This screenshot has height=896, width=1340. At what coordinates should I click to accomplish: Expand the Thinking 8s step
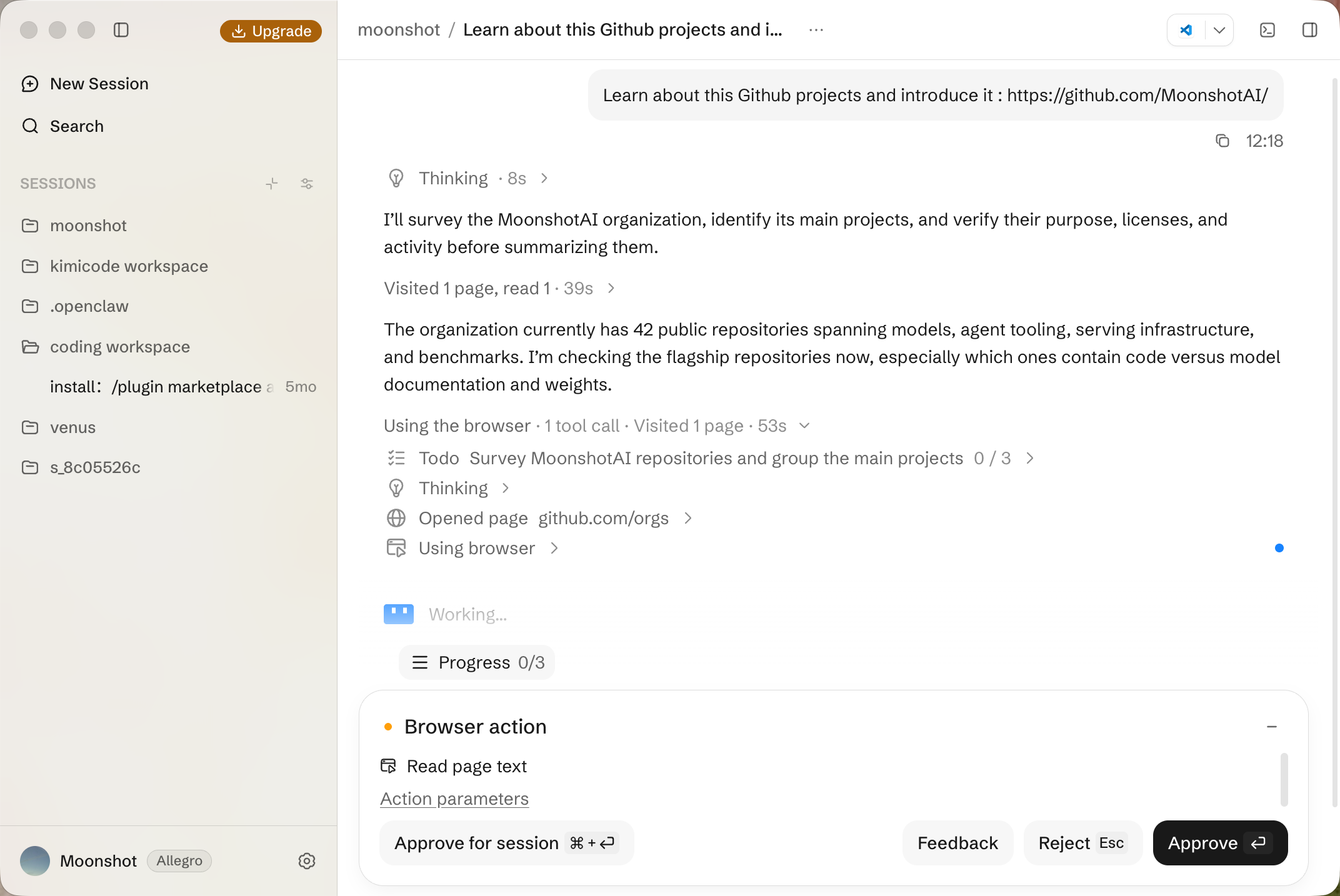[x=467, y=179]
